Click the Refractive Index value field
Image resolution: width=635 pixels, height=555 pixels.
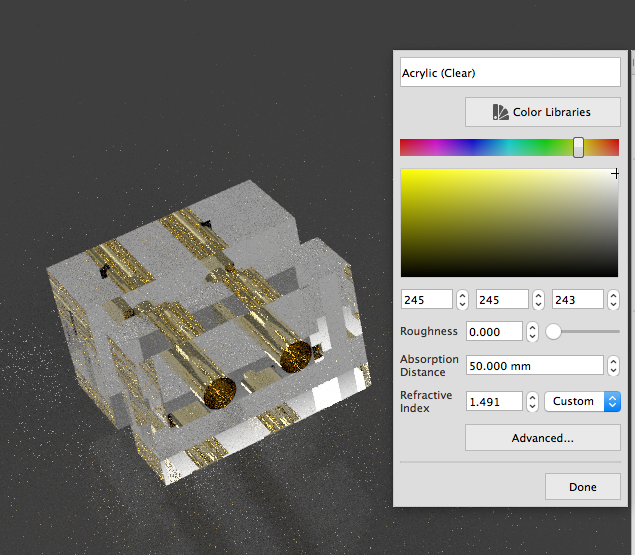click(x=494, y=401)
